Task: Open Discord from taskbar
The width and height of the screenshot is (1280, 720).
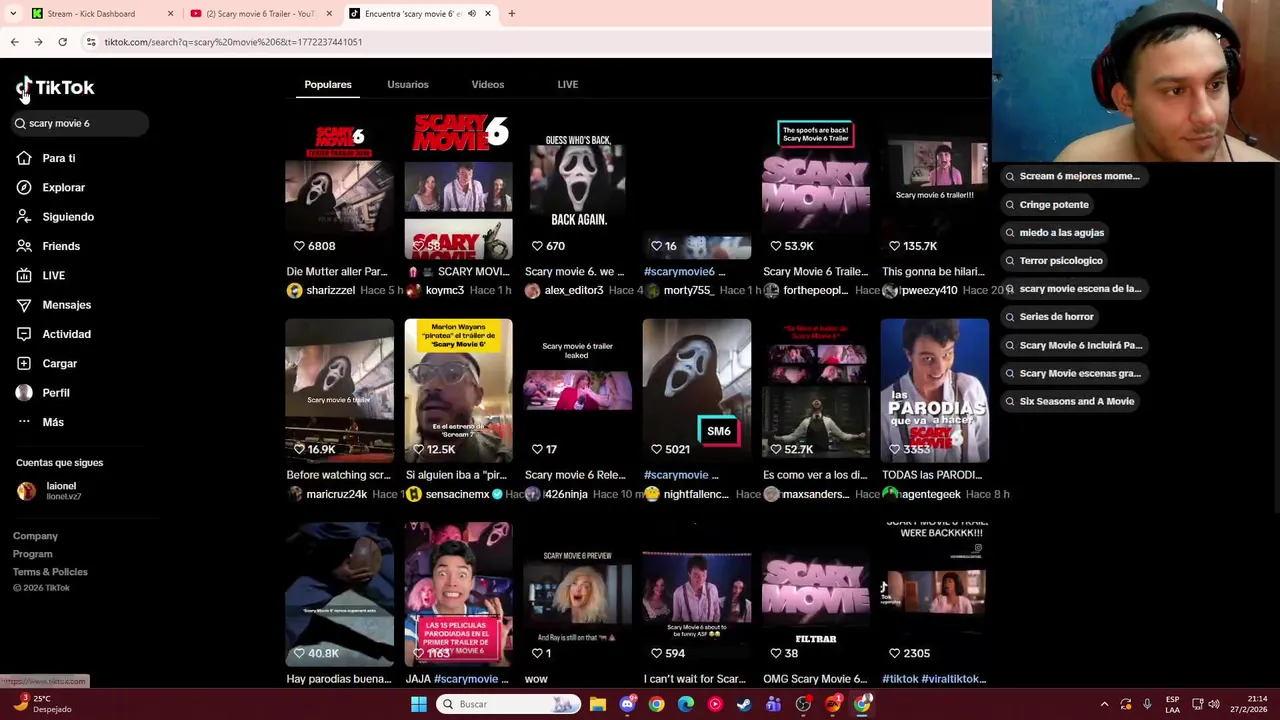Action: point(627,704)
